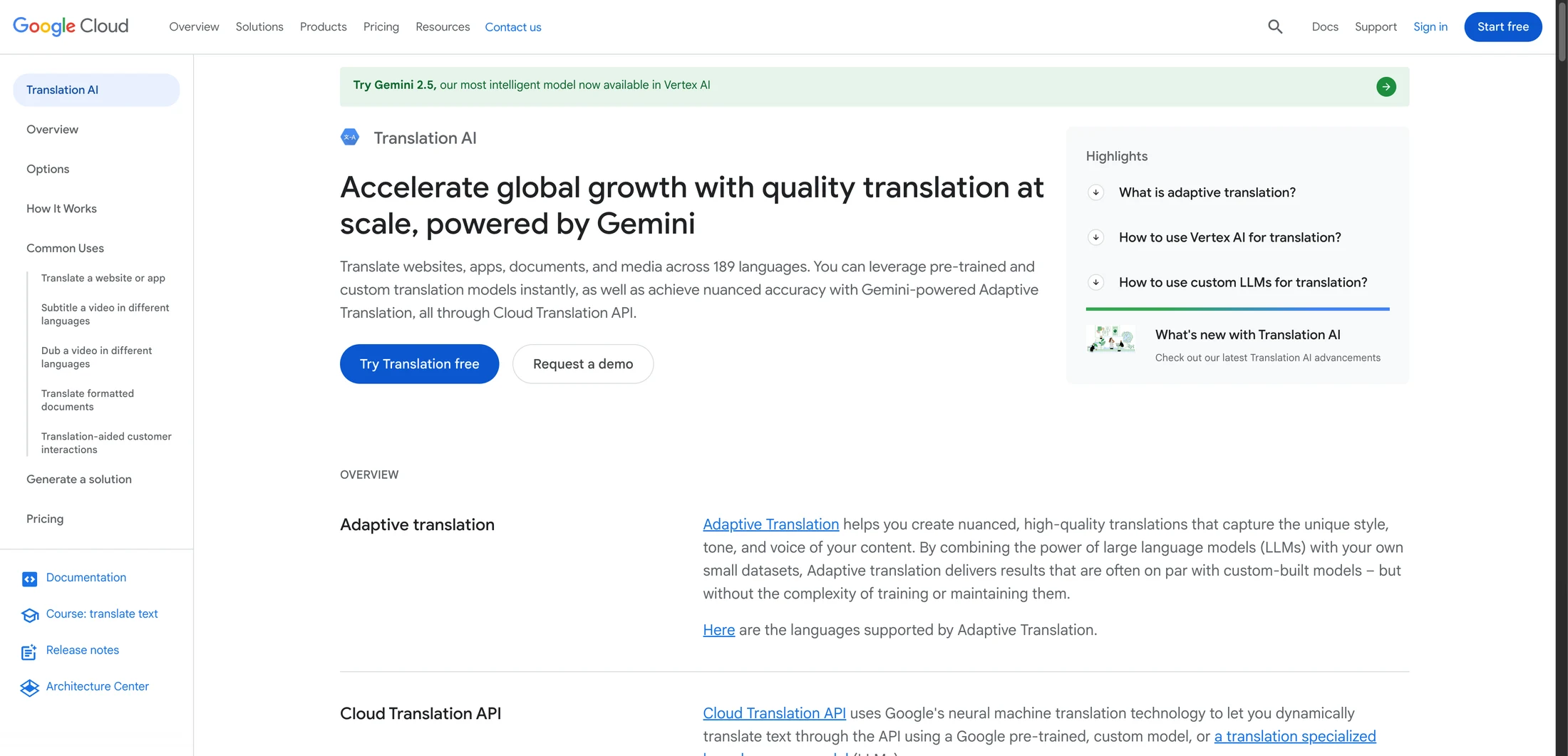The width and height of the screenshot is (1568, 756).
Task: Open the Products menu
Action: pos(323,26)
